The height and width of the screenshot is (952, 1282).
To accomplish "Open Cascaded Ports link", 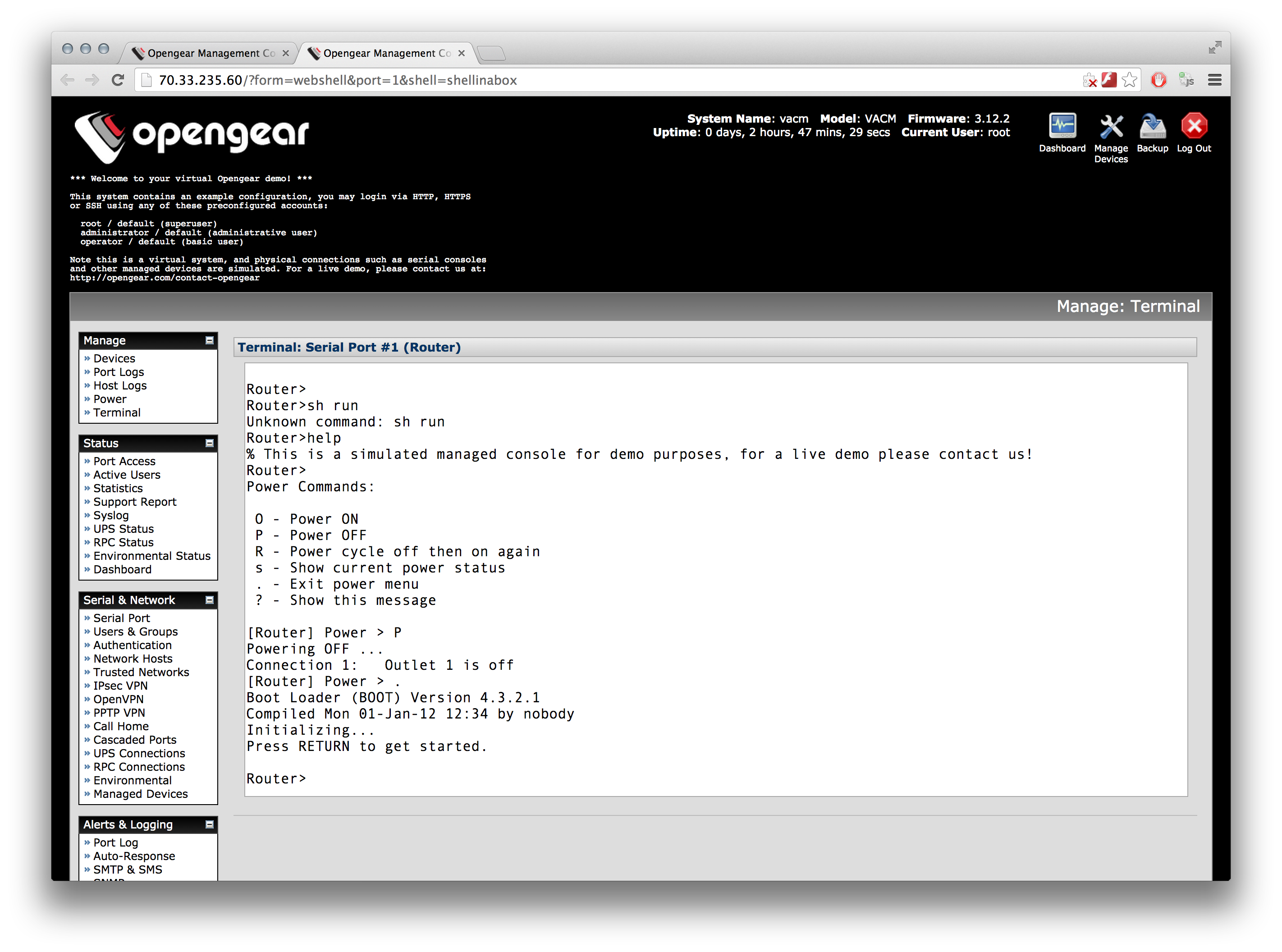I will click(135, 740).
